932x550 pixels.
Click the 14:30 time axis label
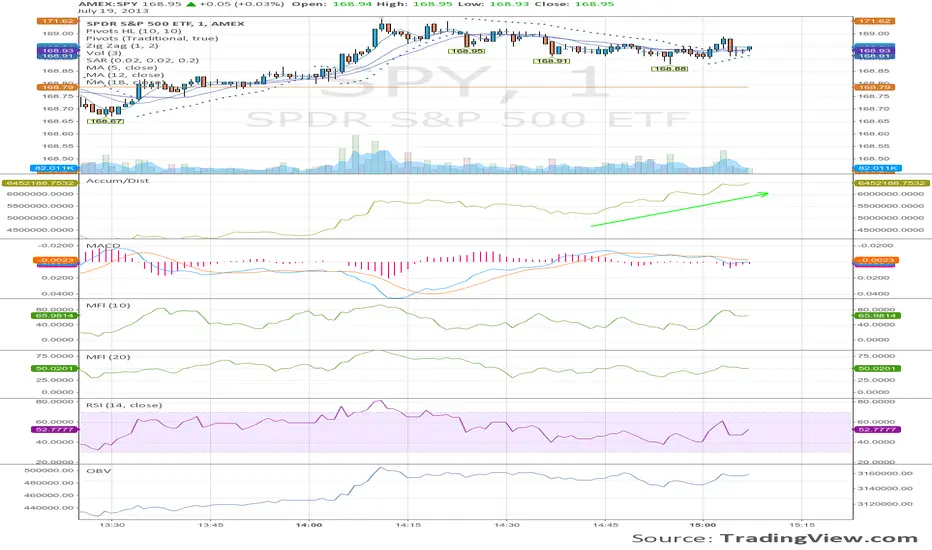coord(506,525)
